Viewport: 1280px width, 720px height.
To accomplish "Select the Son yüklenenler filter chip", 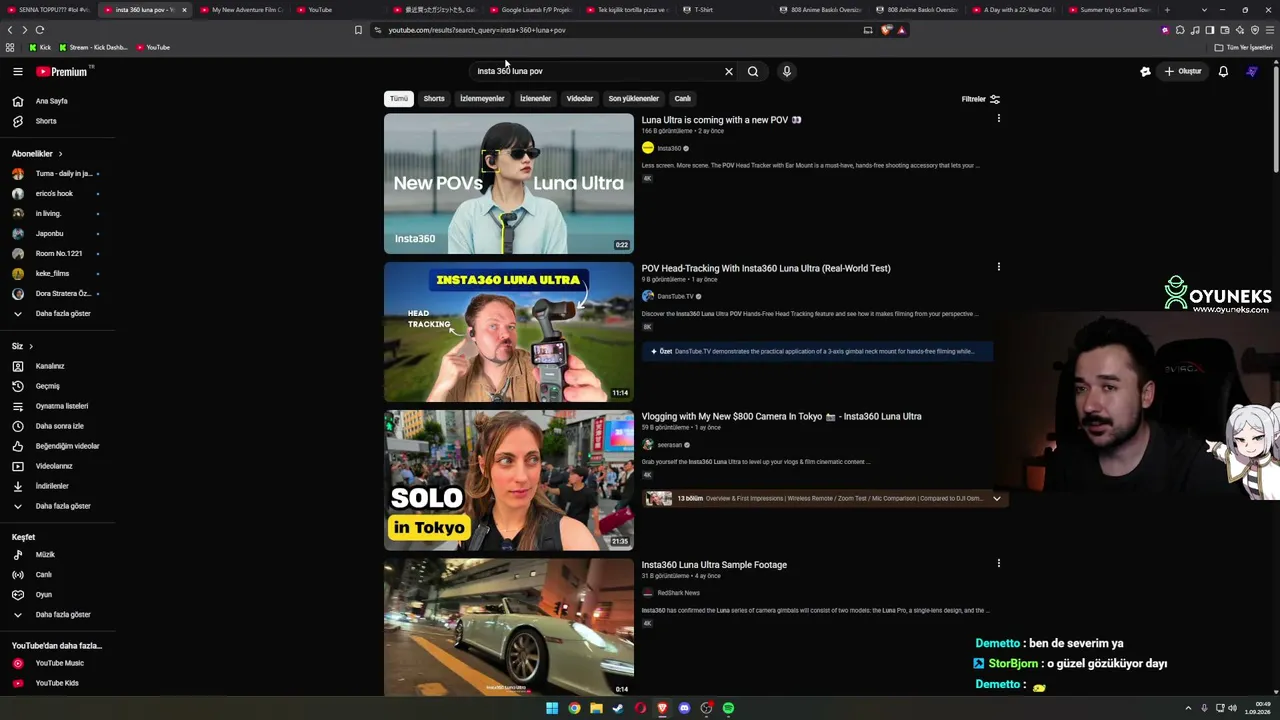I will (634, 99).
